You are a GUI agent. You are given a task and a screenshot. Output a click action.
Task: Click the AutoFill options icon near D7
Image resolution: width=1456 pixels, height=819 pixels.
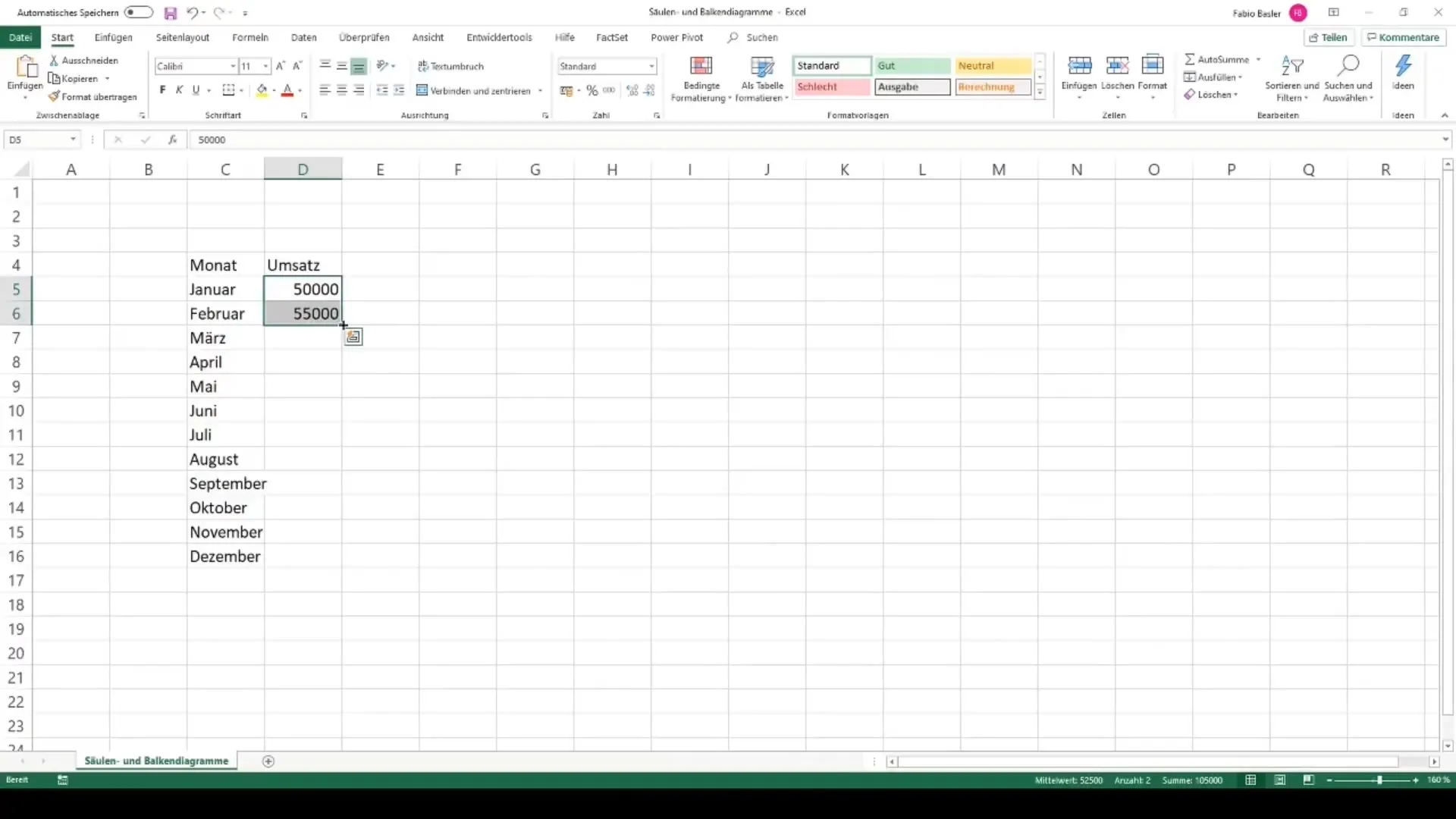point(353,337)
